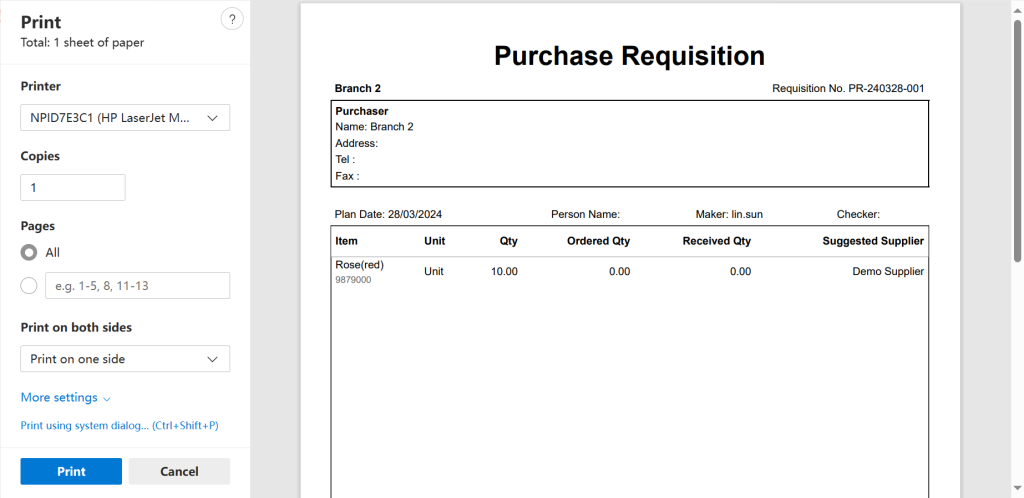Viewport: 1024px width, 498px height.
Task: Click the scroll down arrow of the preview
Action: 1017,487
